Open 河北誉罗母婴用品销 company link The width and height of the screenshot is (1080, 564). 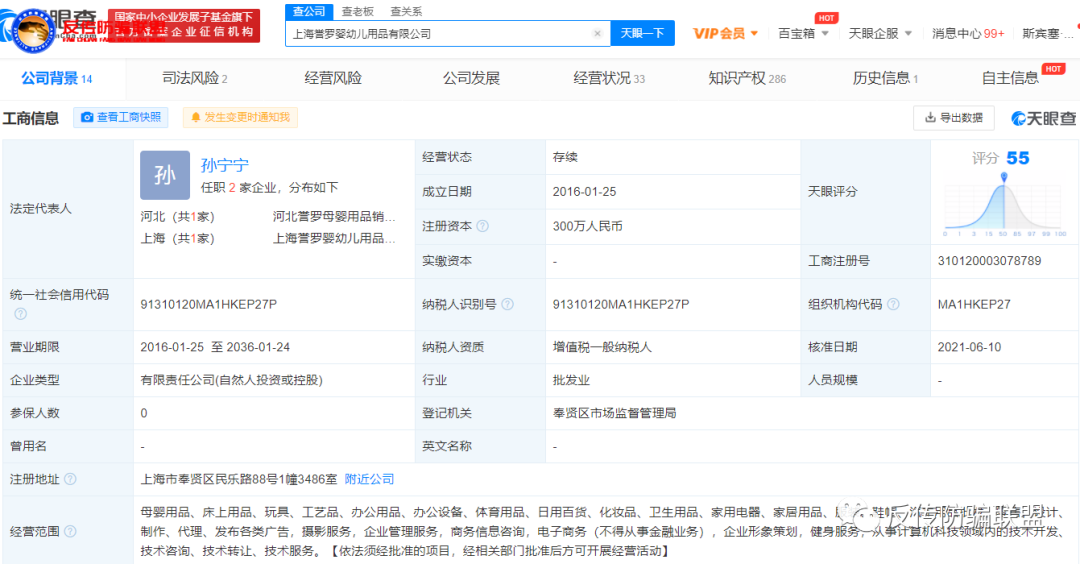(x=334, y=216)
